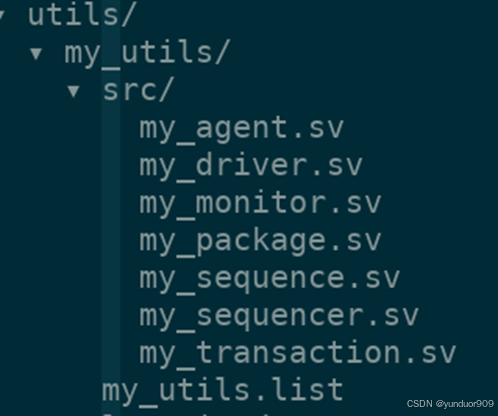The height and width of the screenshot is (416, 498).
Task: Select the utils/ folder name
Action: (x=81, y=15)
